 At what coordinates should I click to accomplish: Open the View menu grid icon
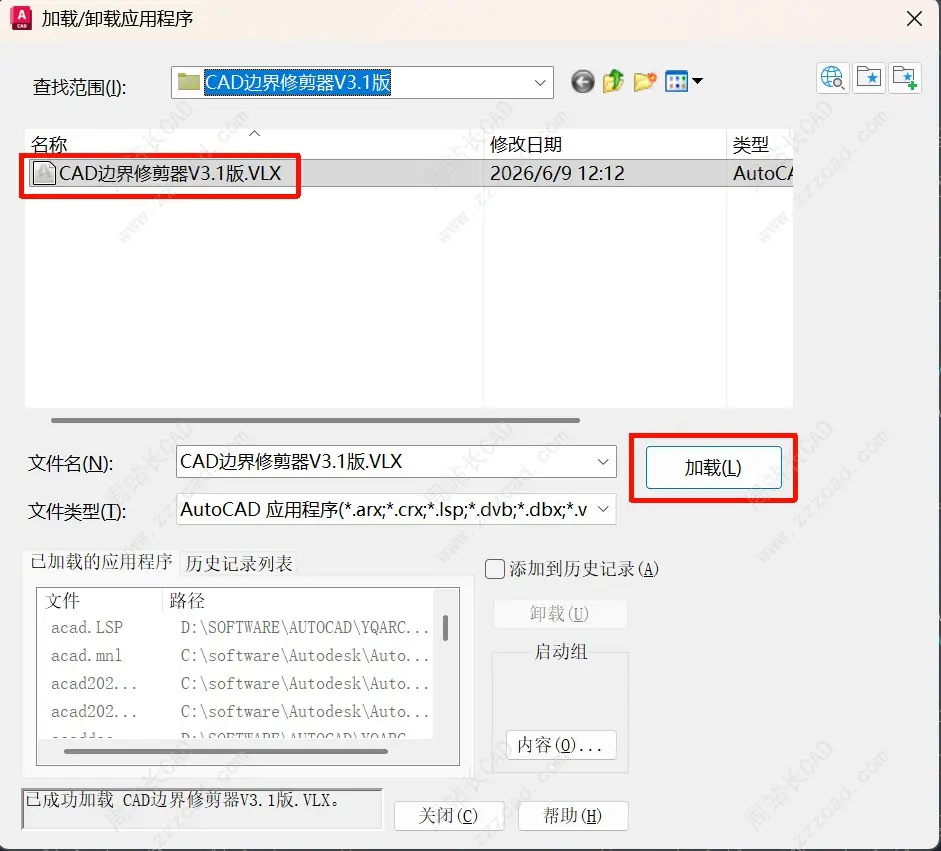click(x=676, y=82)
